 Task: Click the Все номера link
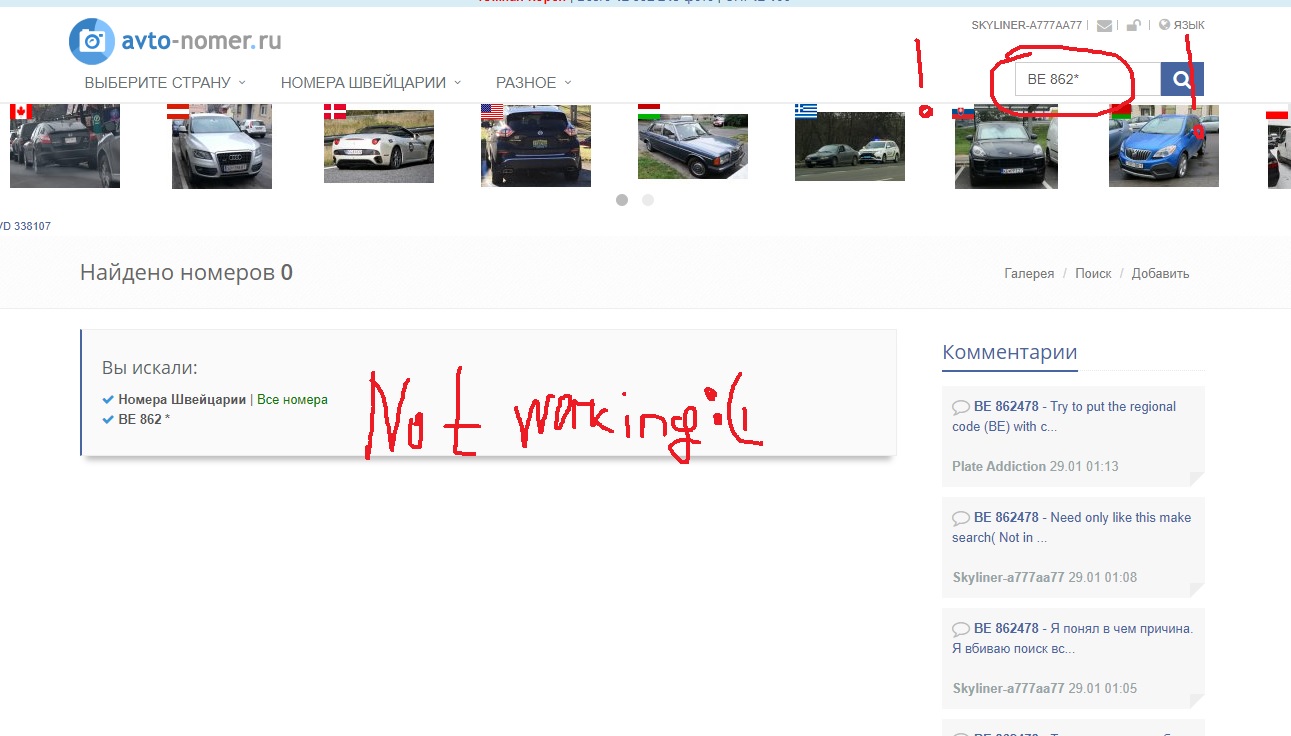pos(292,399)
